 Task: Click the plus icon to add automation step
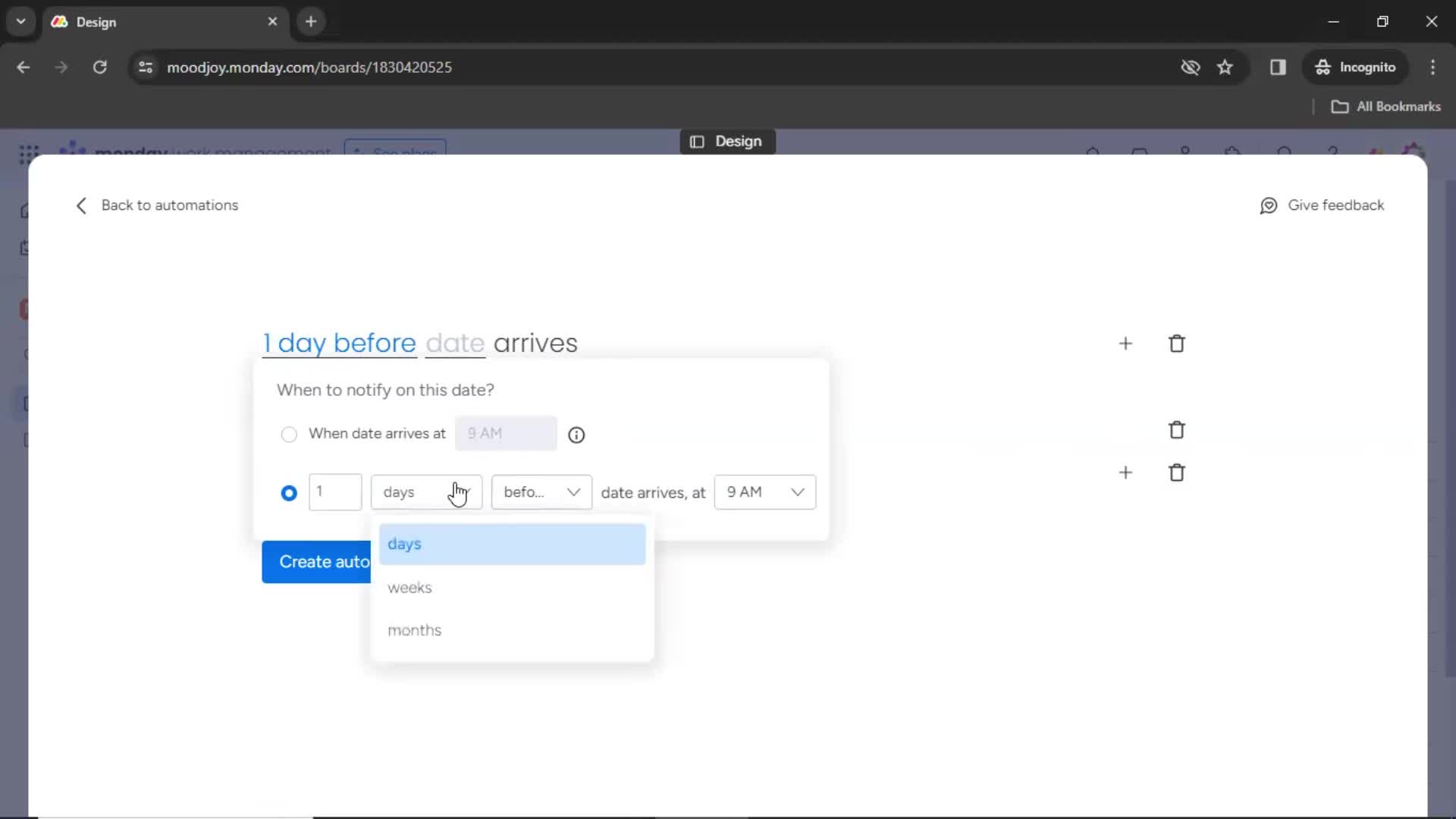[x=1126, y=343]
